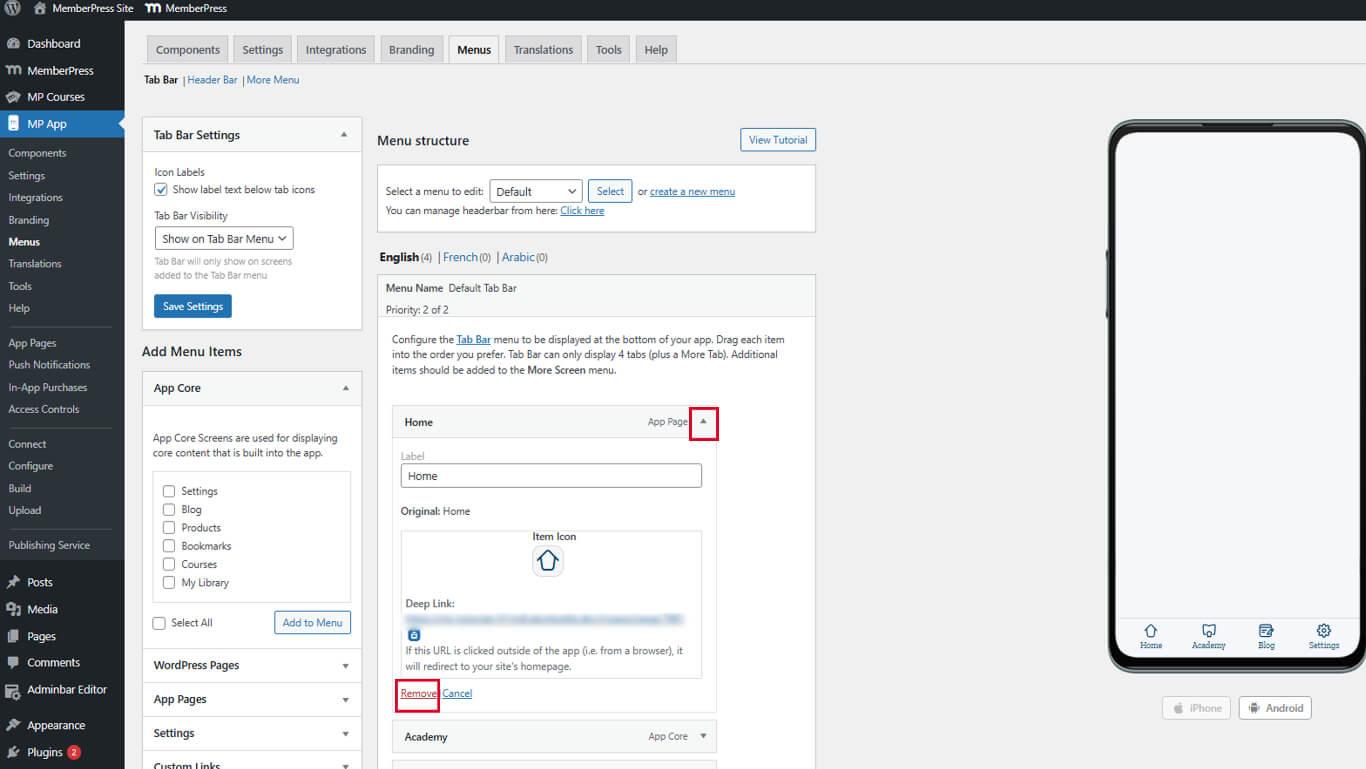Click the Save Settings button
This screenshot has height=769, width=1366.
pos(193,306)
